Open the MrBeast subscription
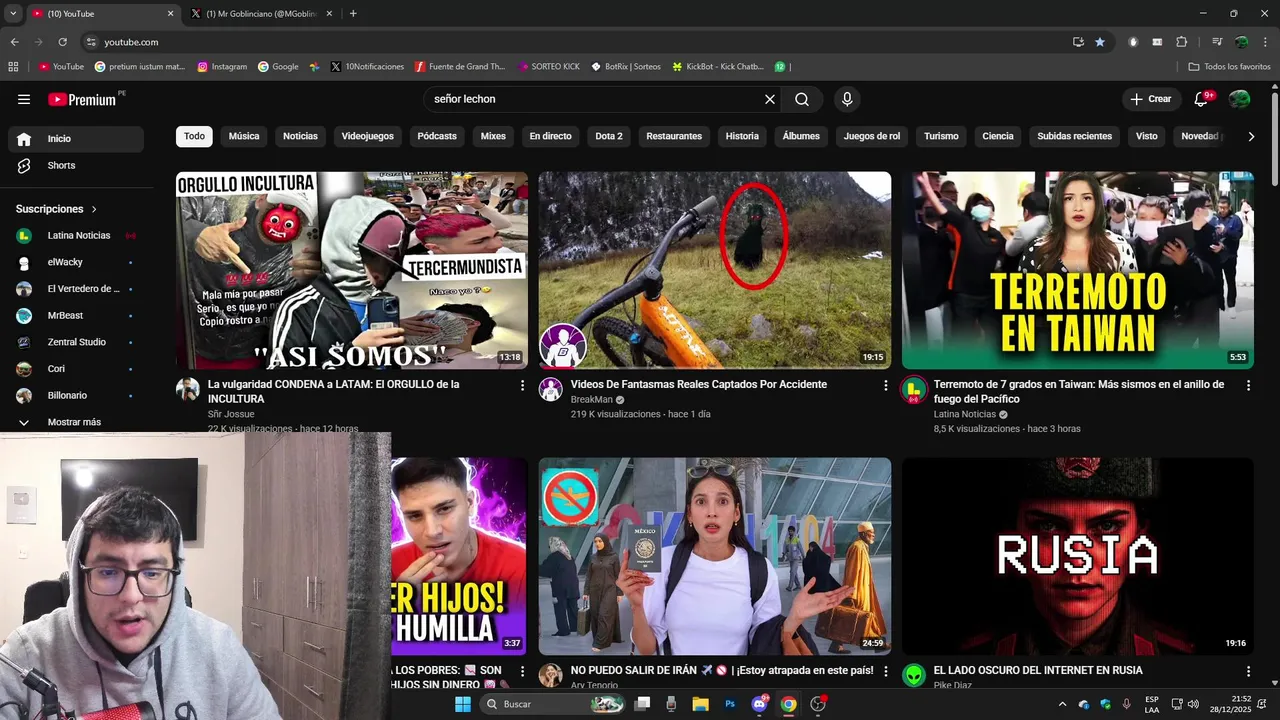 (76, 315)
